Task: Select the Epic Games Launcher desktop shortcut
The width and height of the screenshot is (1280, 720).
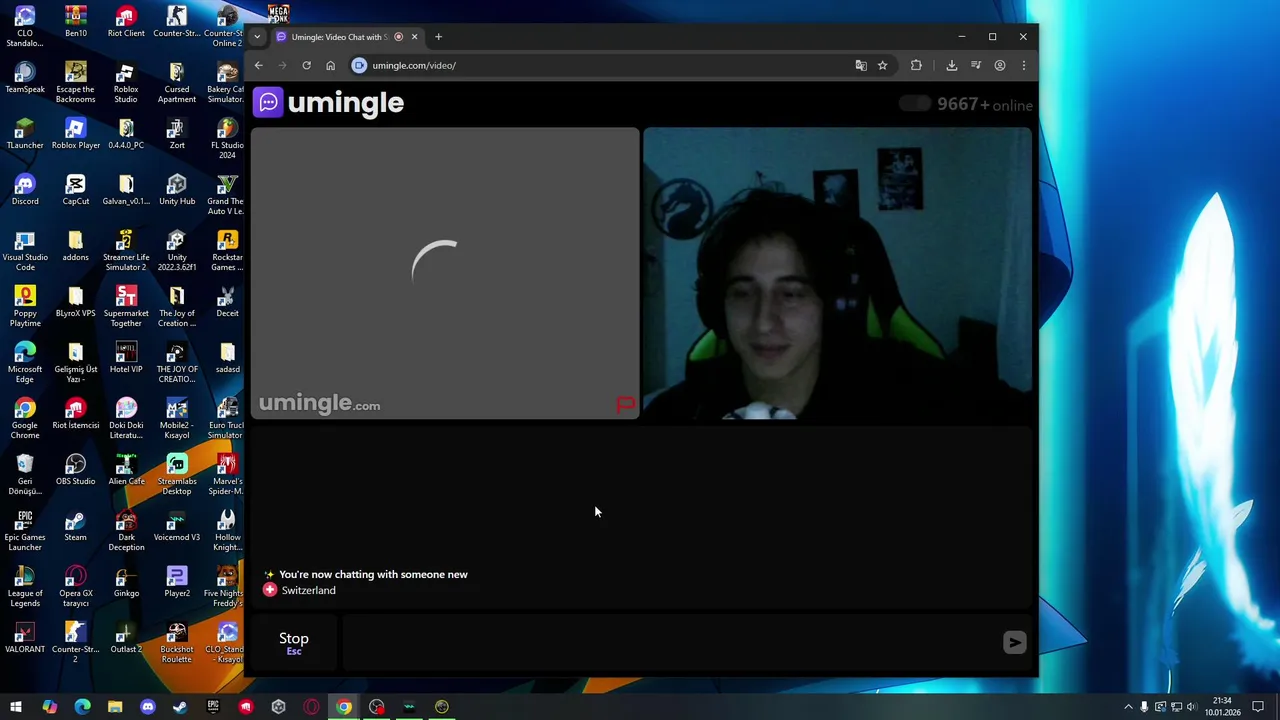Action: click(25, 530)
